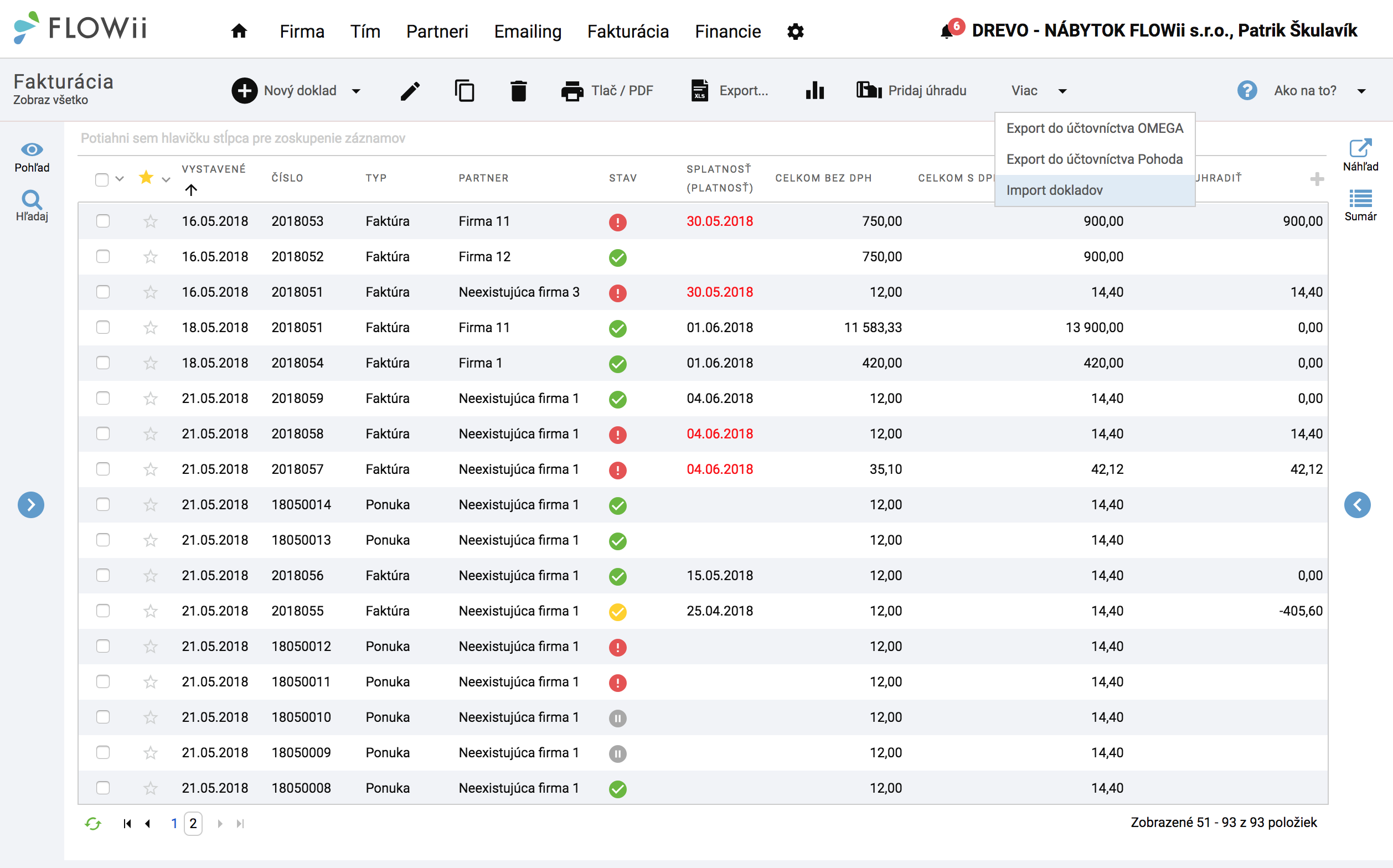Click page 2 in pager
The width and height of the screenshot is (1393, 868).
coord(193,823)
